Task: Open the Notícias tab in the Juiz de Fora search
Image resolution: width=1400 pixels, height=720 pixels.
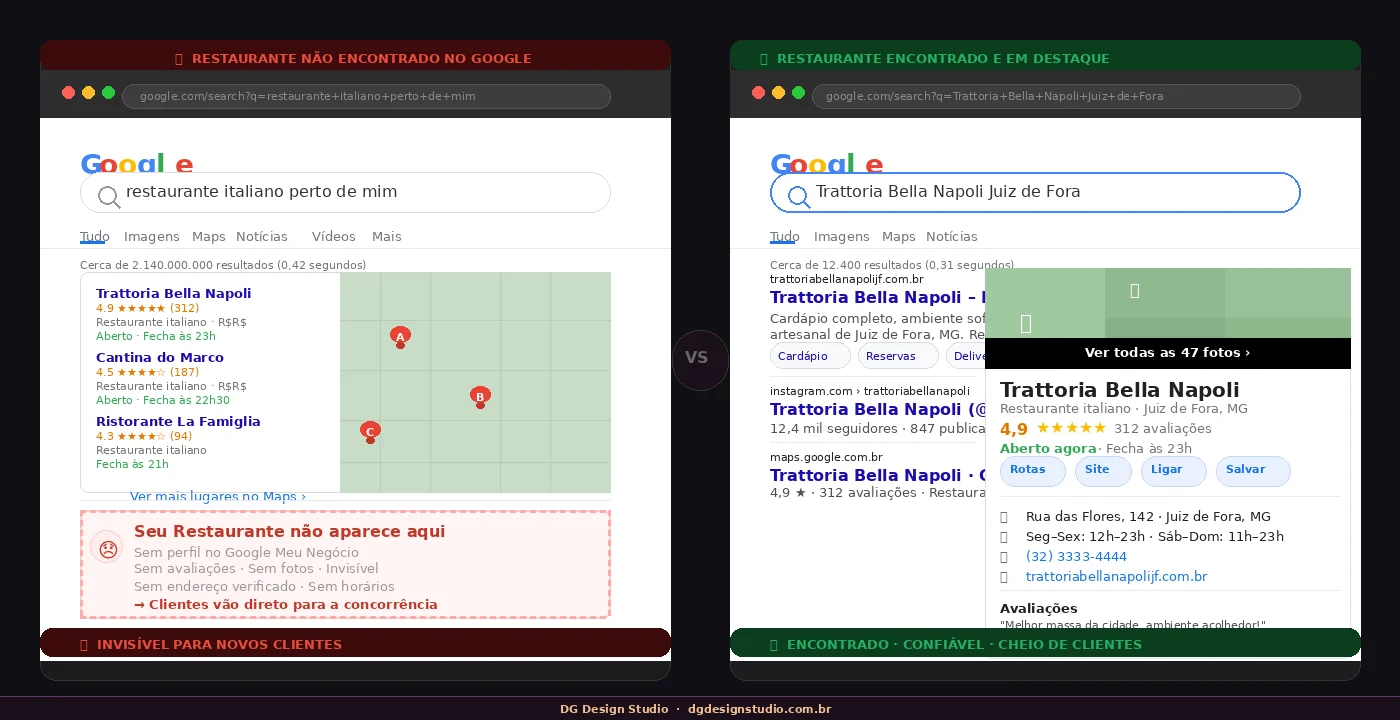Action: [x=952, y=237]
